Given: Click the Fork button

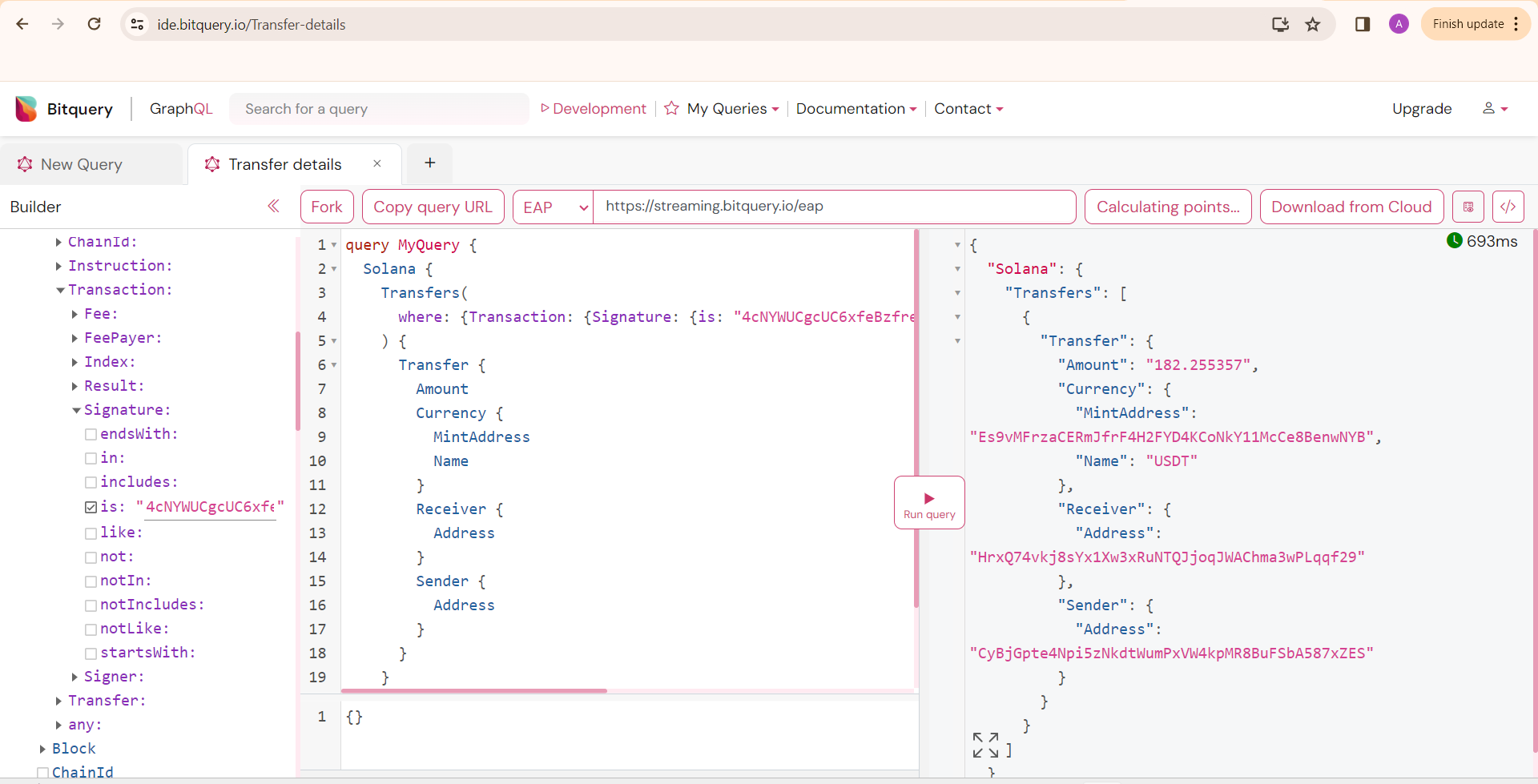Looking at the screenshot, I should pos(327,207).
